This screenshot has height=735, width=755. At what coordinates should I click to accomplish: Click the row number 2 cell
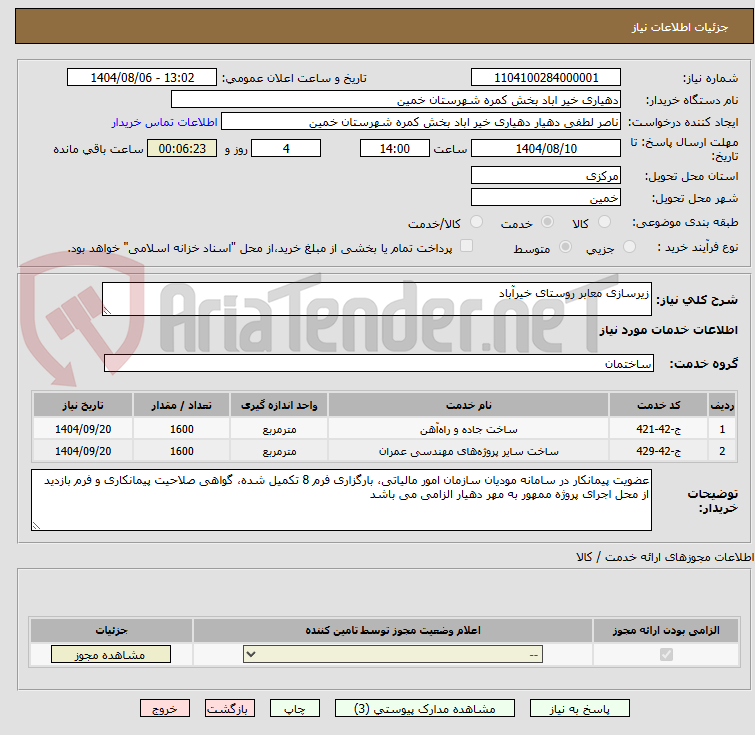pyautogui.click(x=722, y=451)
